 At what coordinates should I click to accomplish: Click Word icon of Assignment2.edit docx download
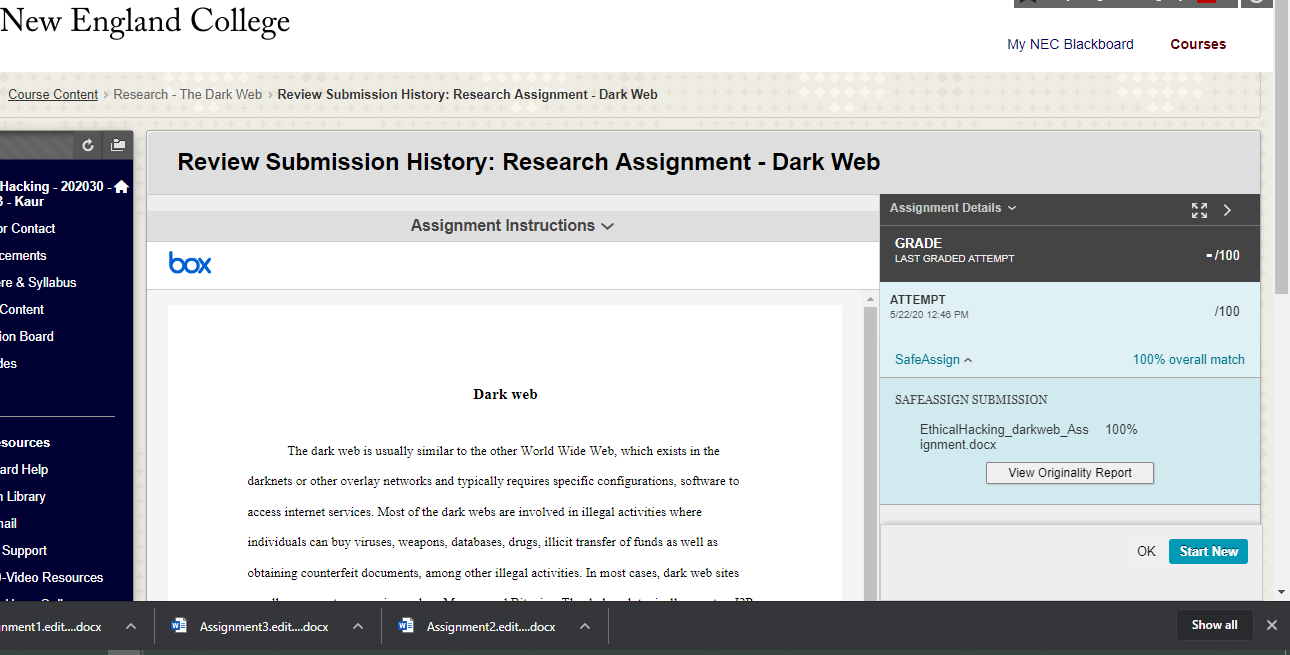(406, 626)
